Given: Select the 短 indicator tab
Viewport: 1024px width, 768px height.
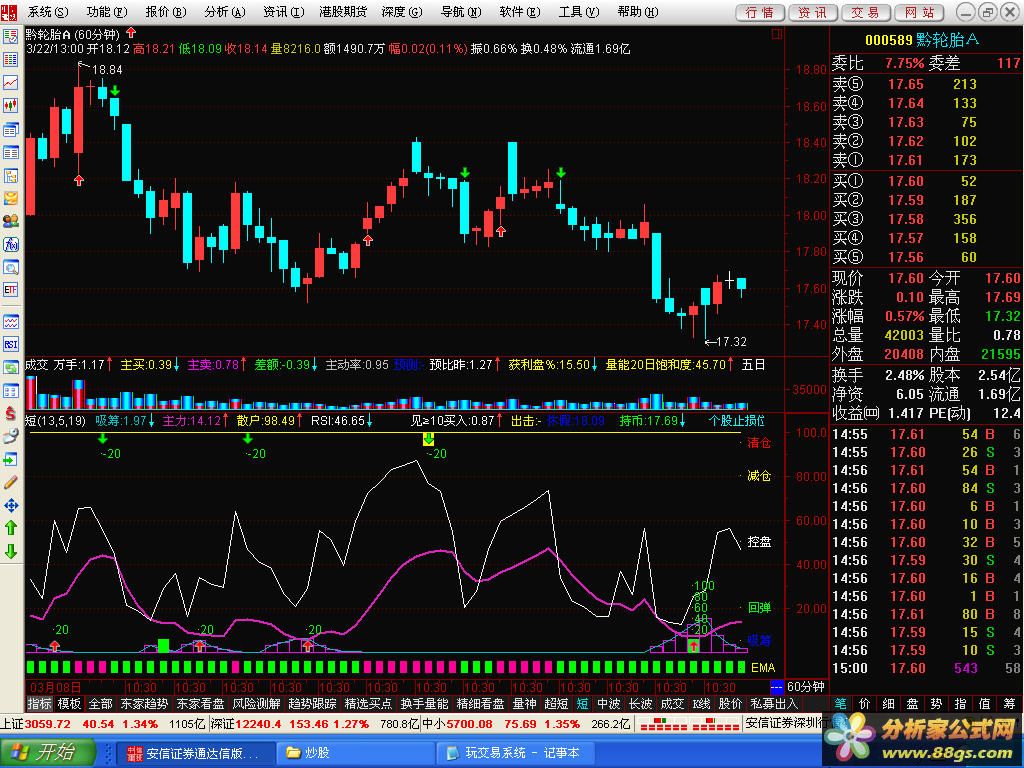Looking at the screenshot, I should tap(583, 703).
